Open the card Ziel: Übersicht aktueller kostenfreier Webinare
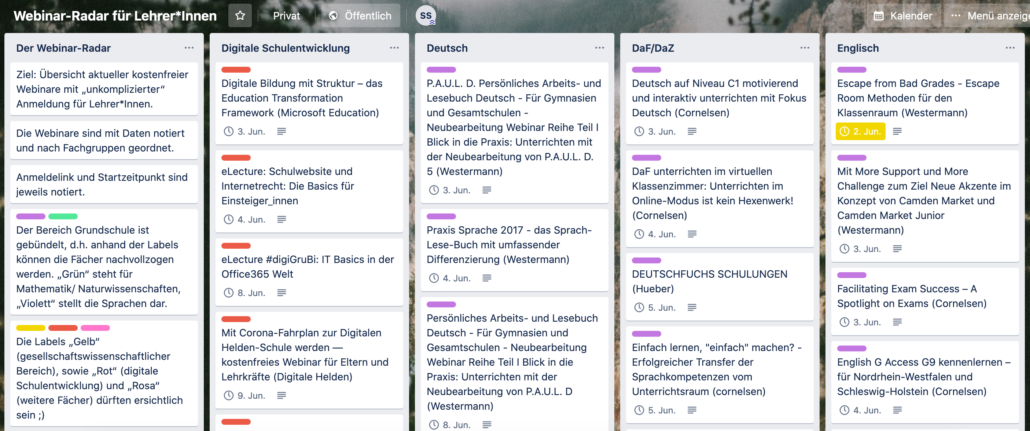Screen dimensions: 1030x431 [104, 89]
